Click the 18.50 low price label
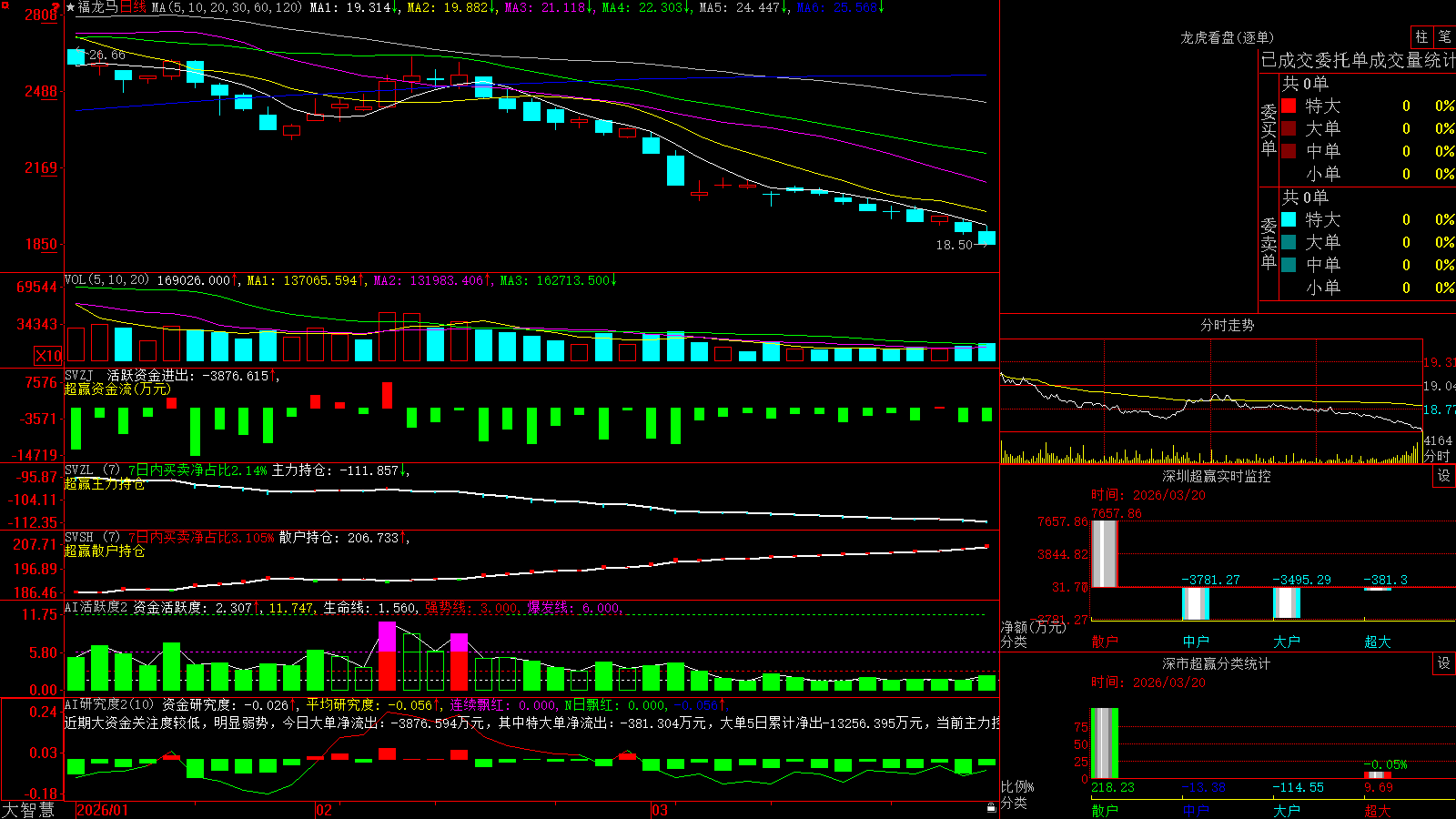 click(x=955, y=245)
